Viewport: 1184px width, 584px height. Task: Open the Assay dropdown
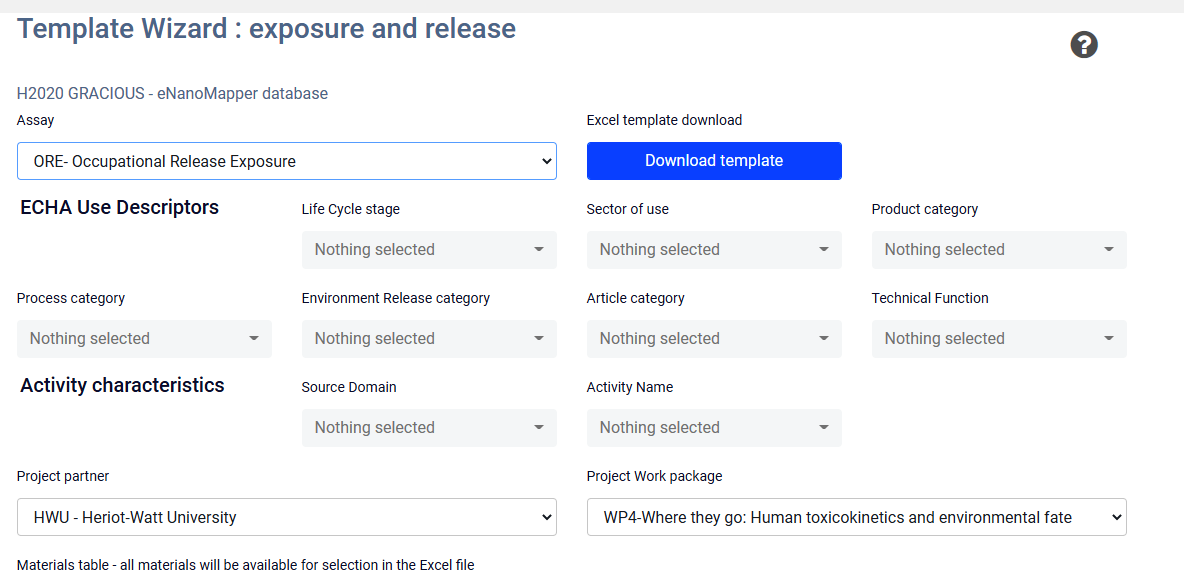point(287,161)
